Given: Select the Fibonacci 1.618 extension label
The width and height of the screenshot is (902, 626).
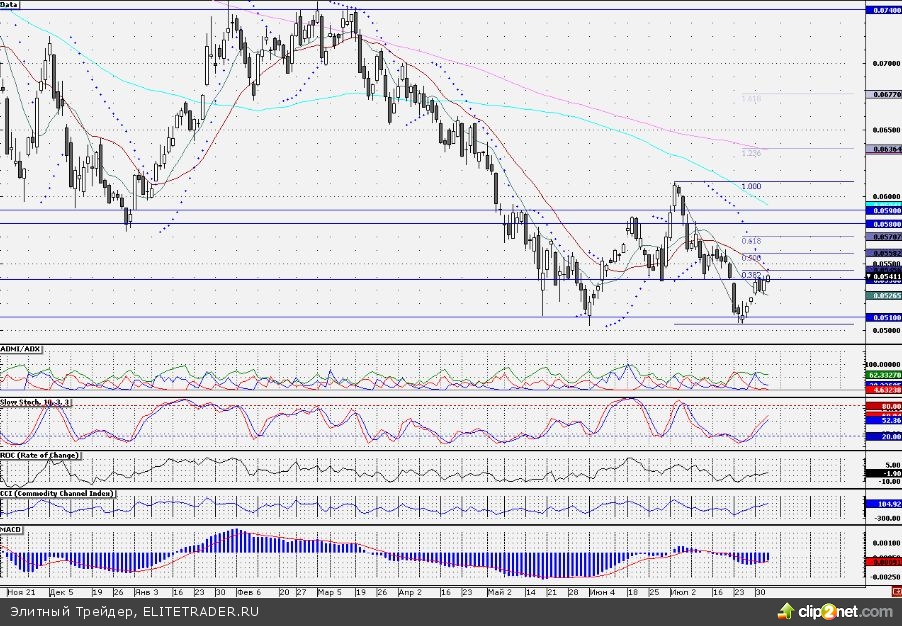Looking at the screenshot, I should point(751,99).
